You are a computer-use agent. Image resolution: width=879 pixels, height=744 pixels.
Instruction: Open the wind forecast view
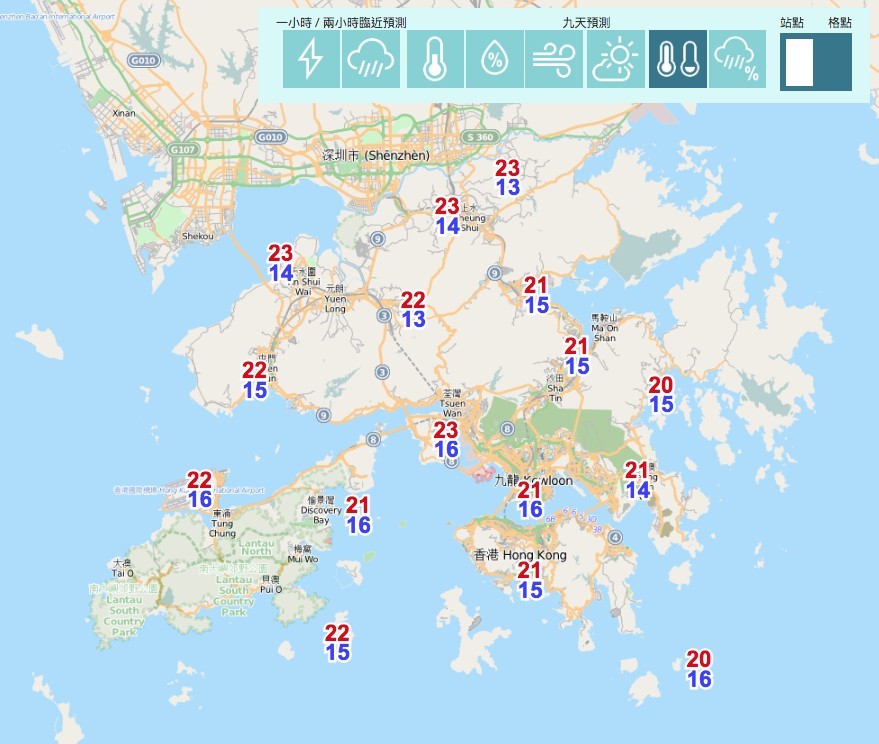tap(556, 60)
